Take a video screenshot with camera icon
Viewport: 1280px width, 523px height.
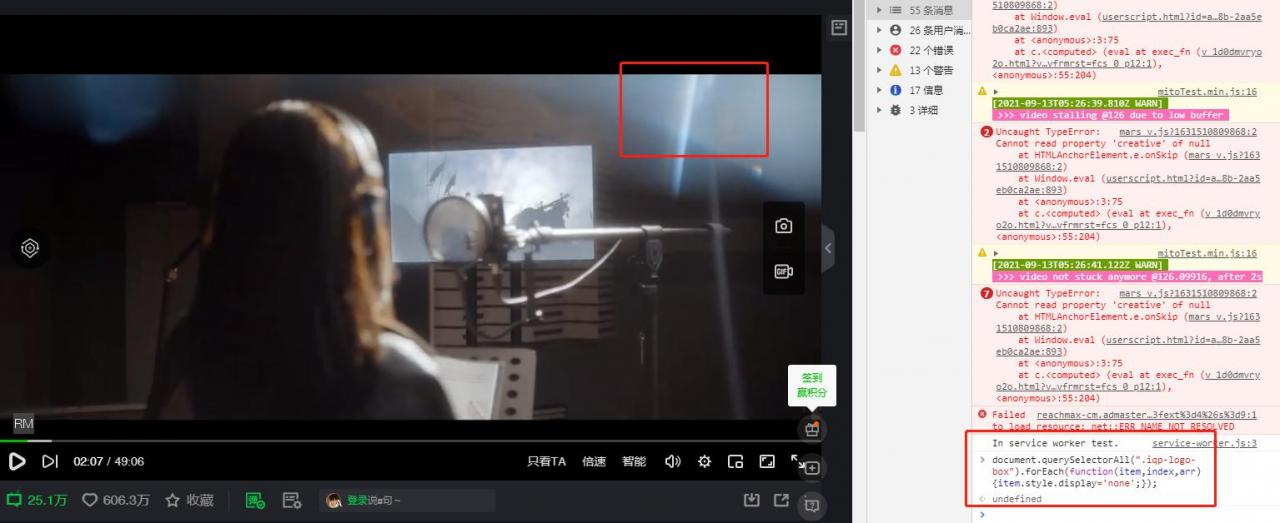(783, 226)
